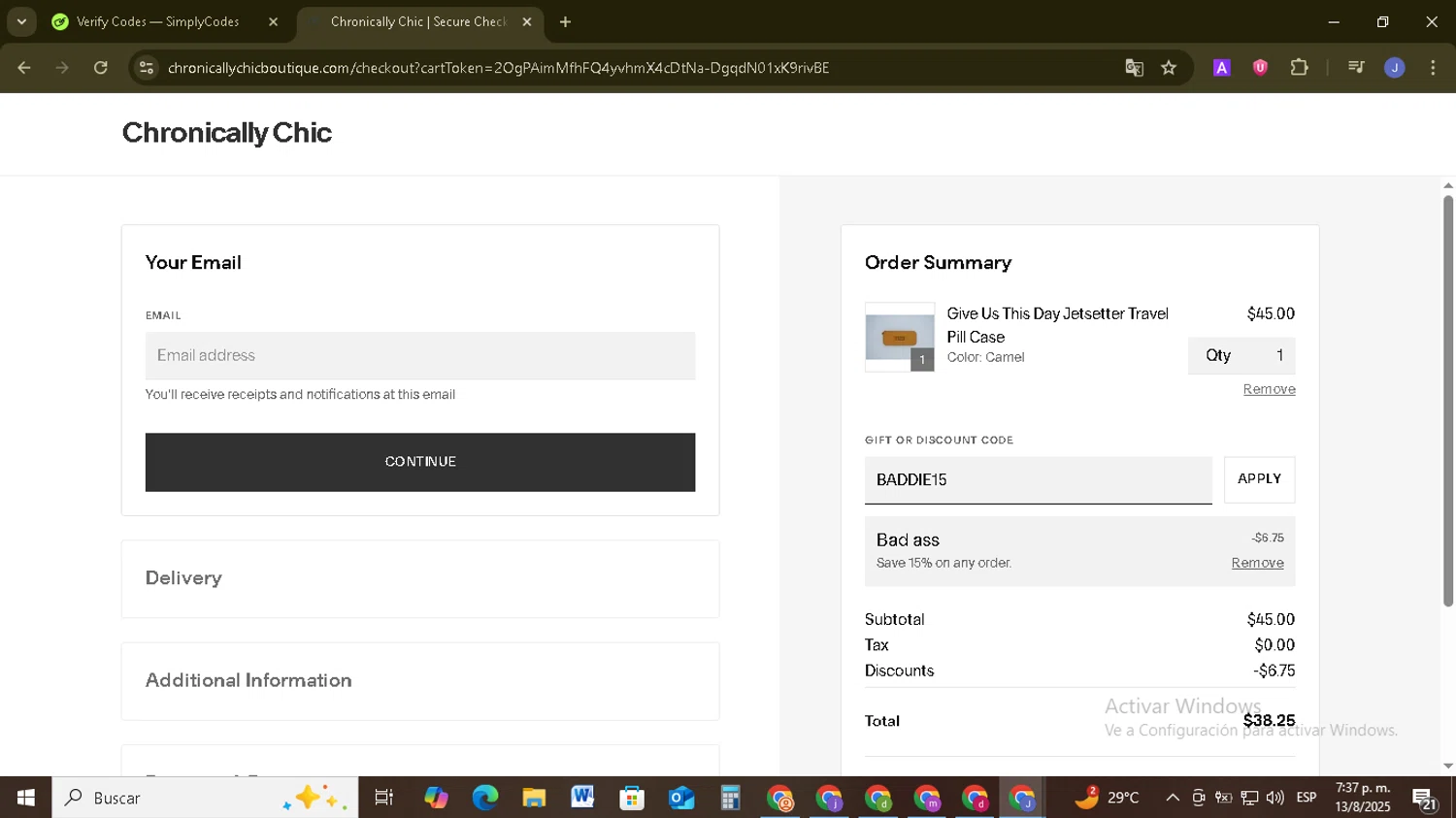Click the Buscar taskbar search box

coord(205,798)
